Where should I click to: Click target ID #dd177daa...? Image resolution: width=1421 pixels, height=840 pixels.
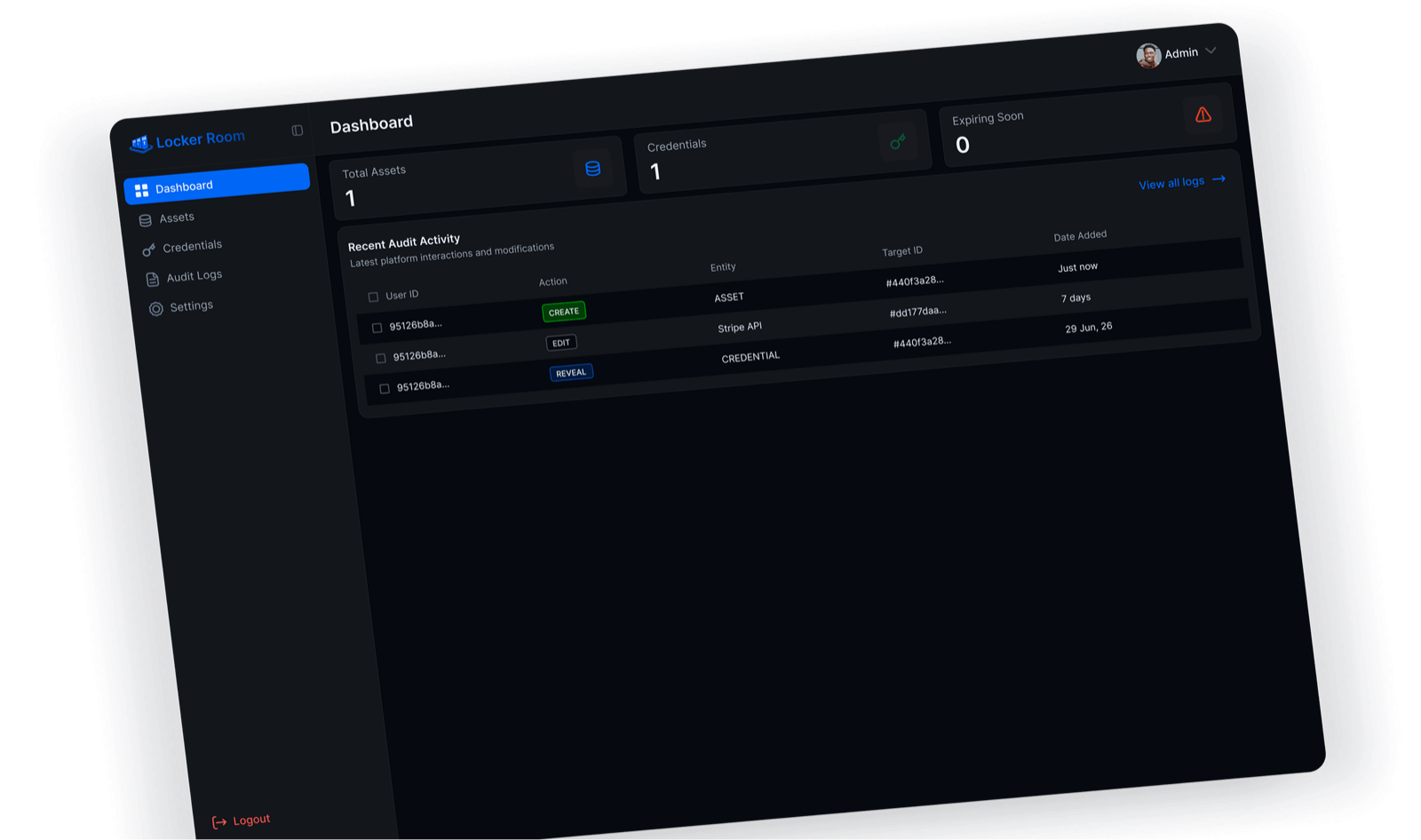pos(918,312)
